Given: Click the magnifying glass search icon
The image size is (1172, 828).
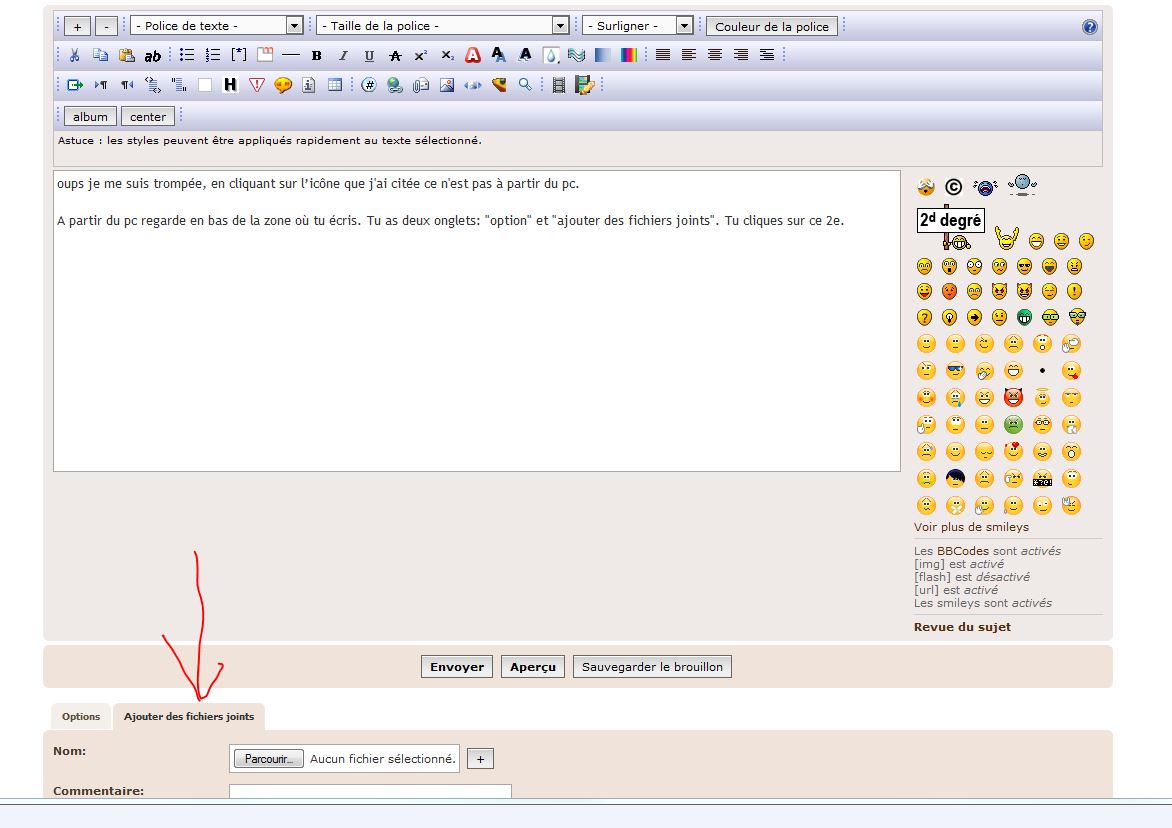Looking at the screenshot, I should [x=525, y=85].
